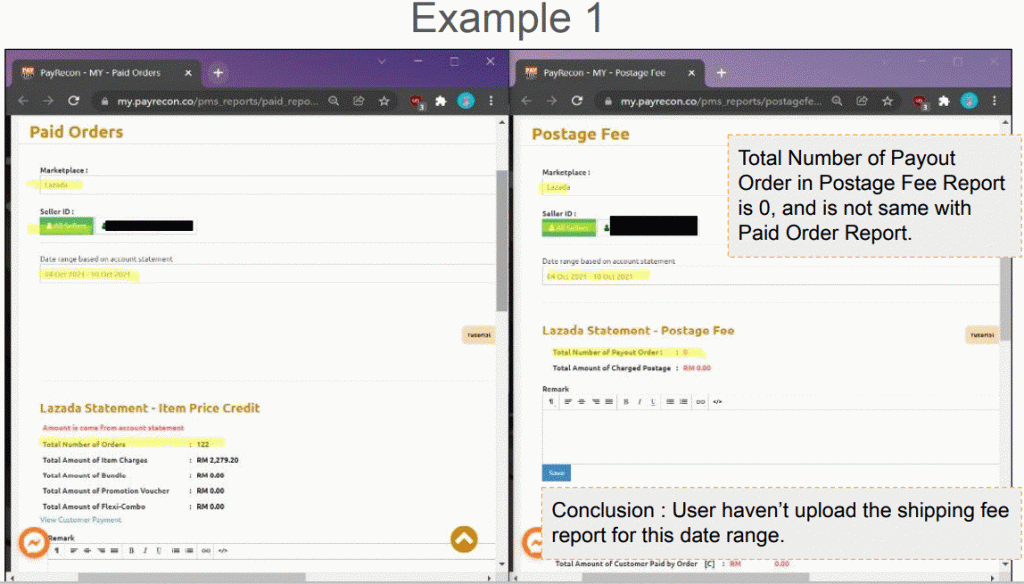
Task: Open zoom control in Postage Fee address bar
Action: coord(837,101)
